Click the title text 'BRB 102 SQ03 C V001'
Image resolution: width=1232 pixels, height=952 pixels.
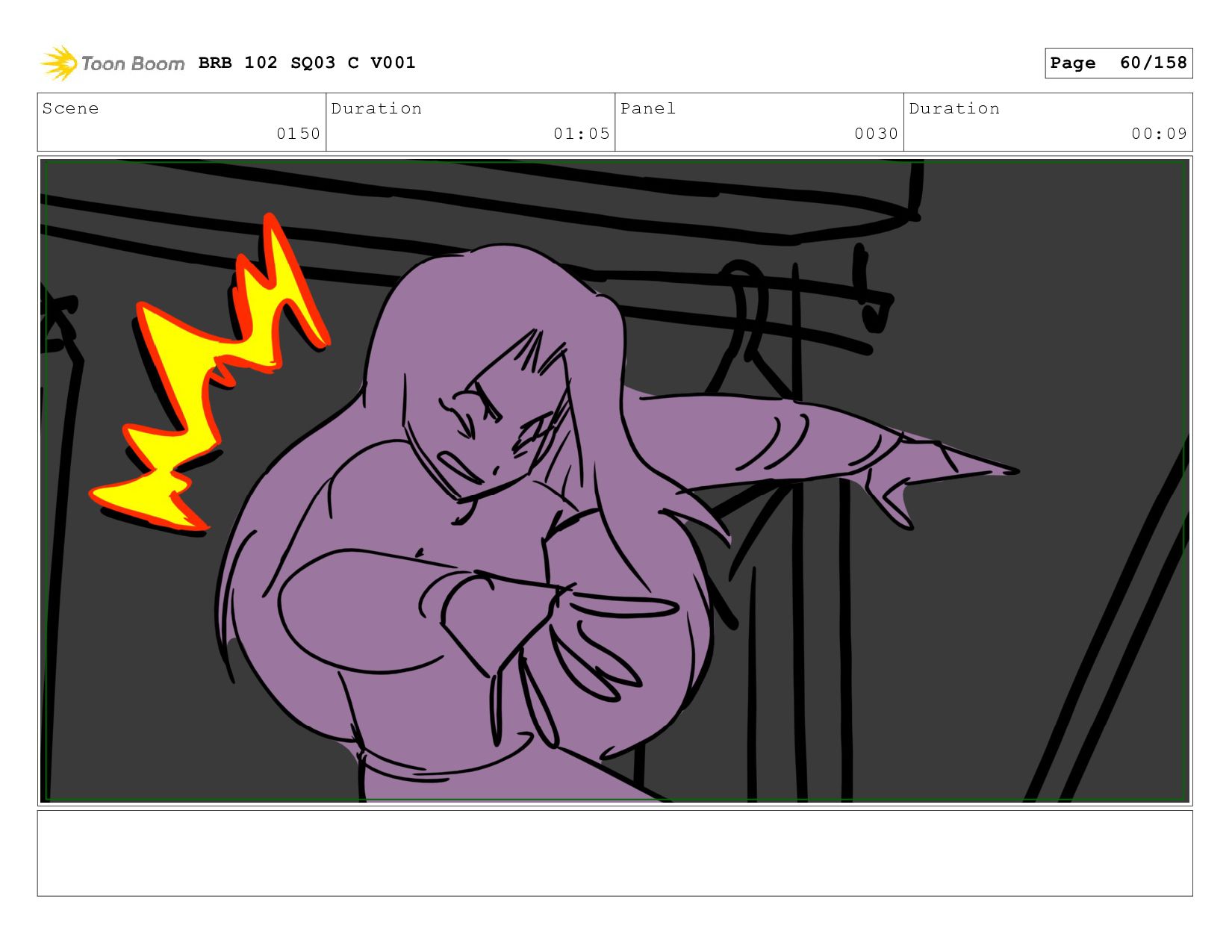[307, 63]
